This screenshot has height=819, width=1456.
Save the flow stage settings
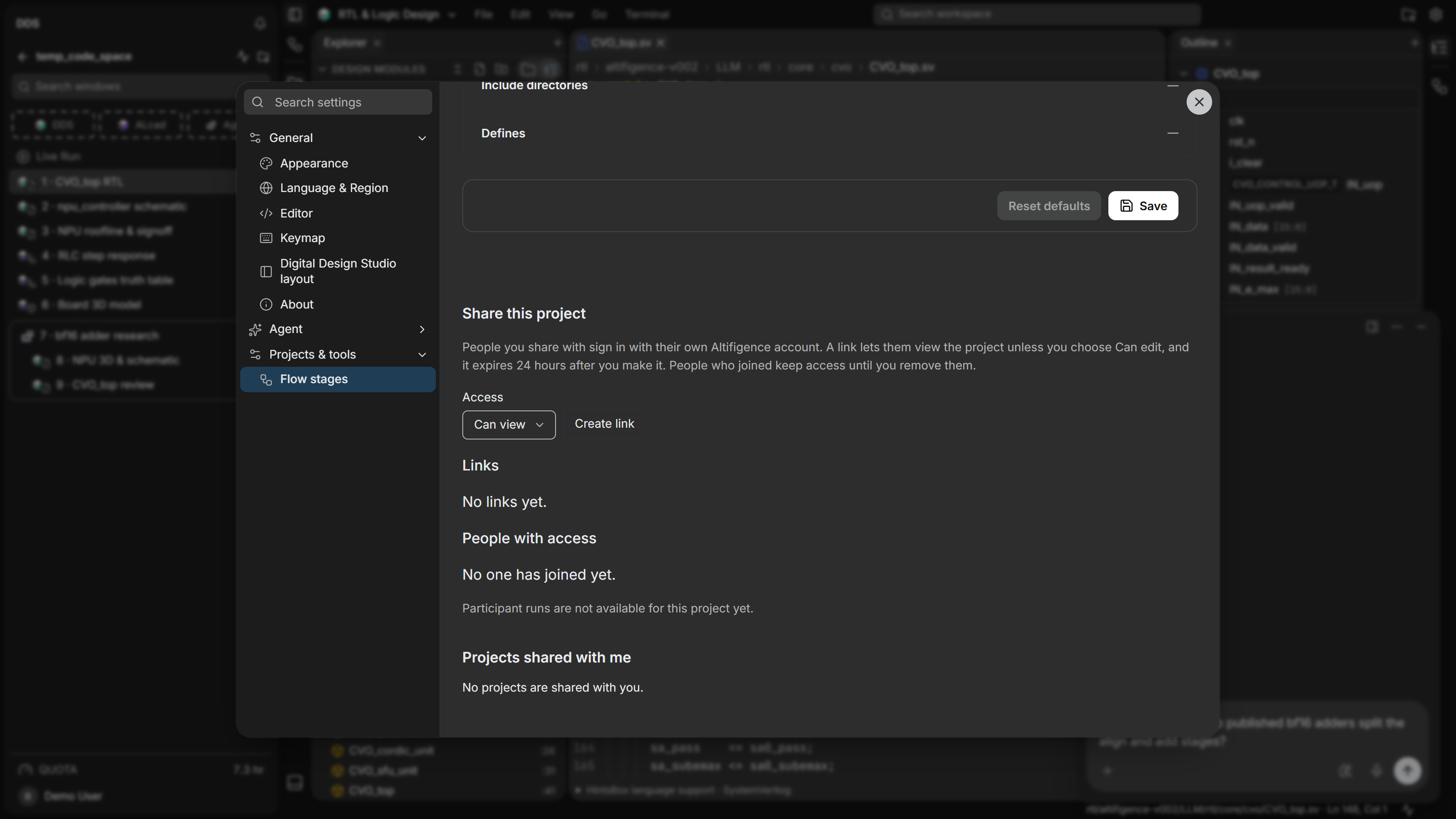pos(1143,206)
